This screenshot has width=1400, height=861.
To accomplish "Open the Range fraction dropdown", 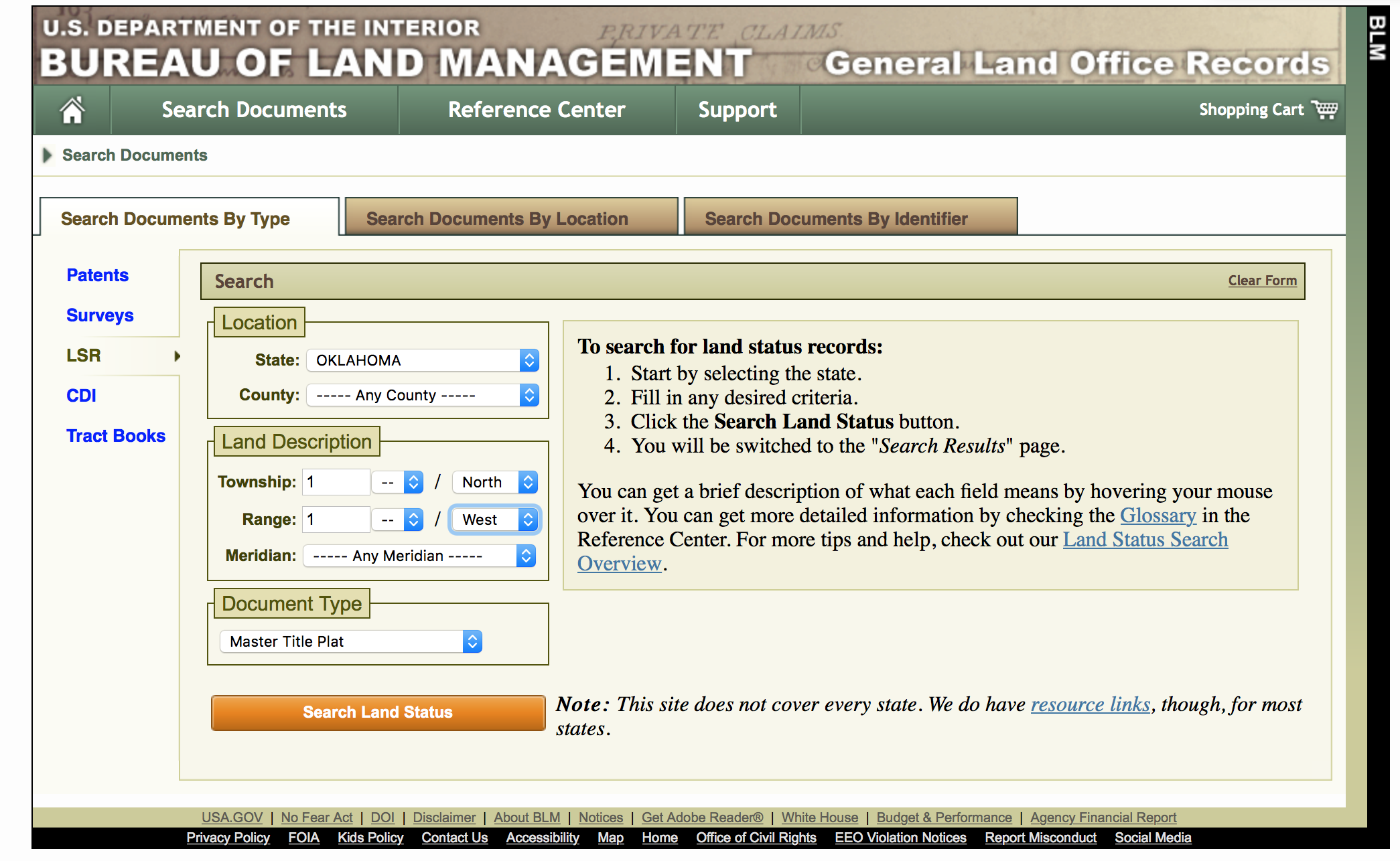I will (x=398, y=520).
